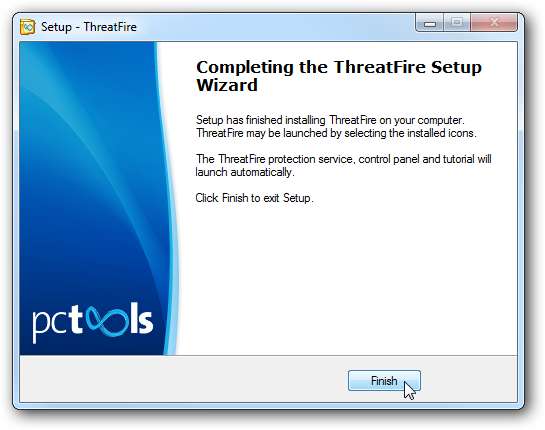
Task: Click the 'ls' letters at the logo's end
Action: pos(142,317)
